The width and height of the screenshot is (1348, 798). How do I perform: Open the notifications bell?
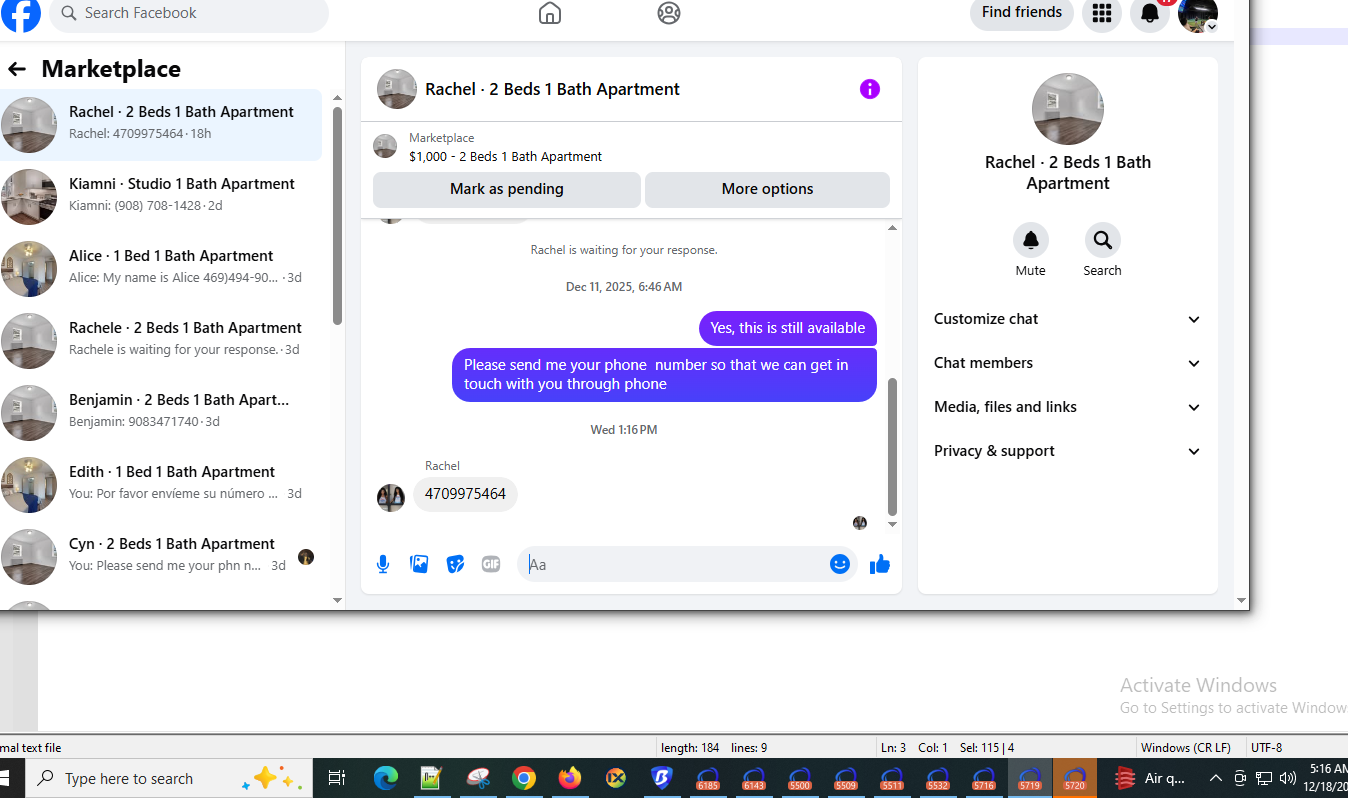1150,13
